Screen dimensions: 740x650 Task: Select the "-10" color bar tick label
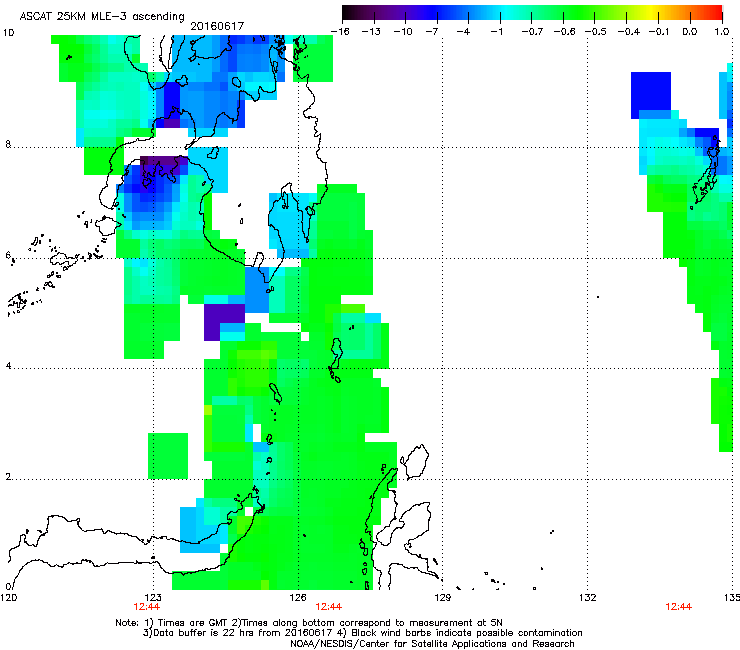point(403,32)
